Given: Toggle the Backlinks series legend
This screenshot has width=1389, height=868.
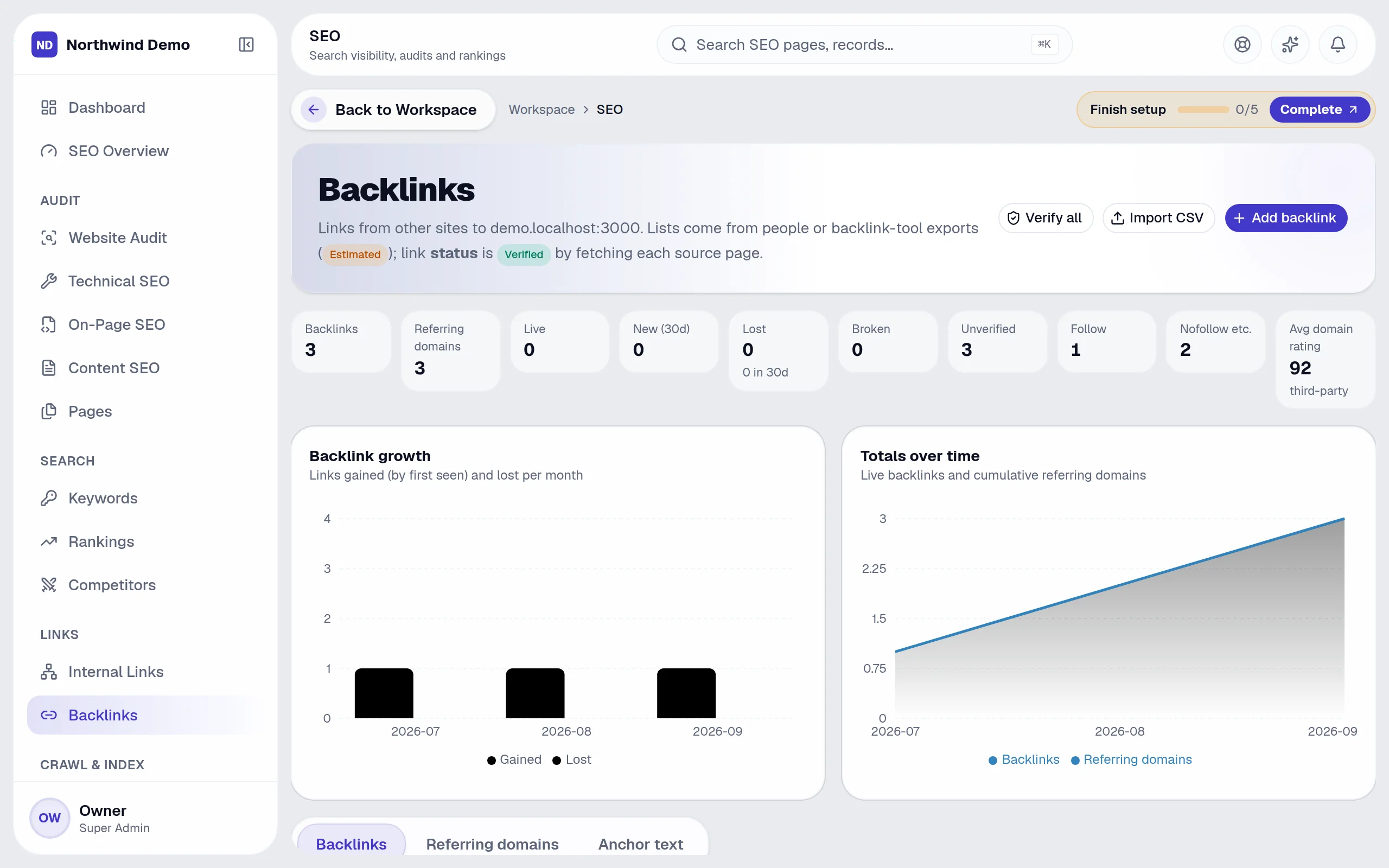Looking at the screenshot, I should click(1024, 759).
